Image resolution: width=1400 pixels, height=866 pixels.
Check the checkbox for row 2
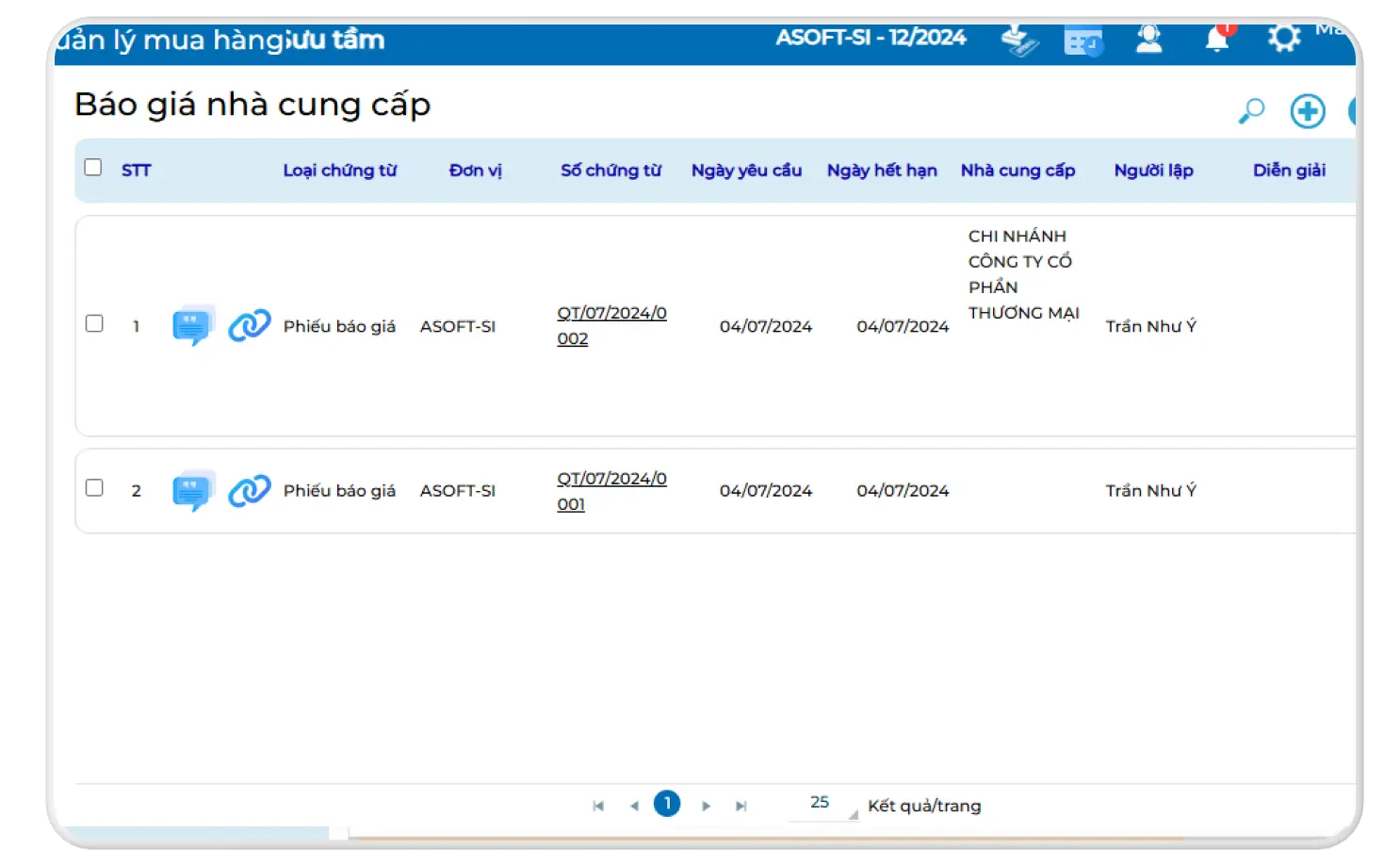pyautogui.click(x=94, y=488)
